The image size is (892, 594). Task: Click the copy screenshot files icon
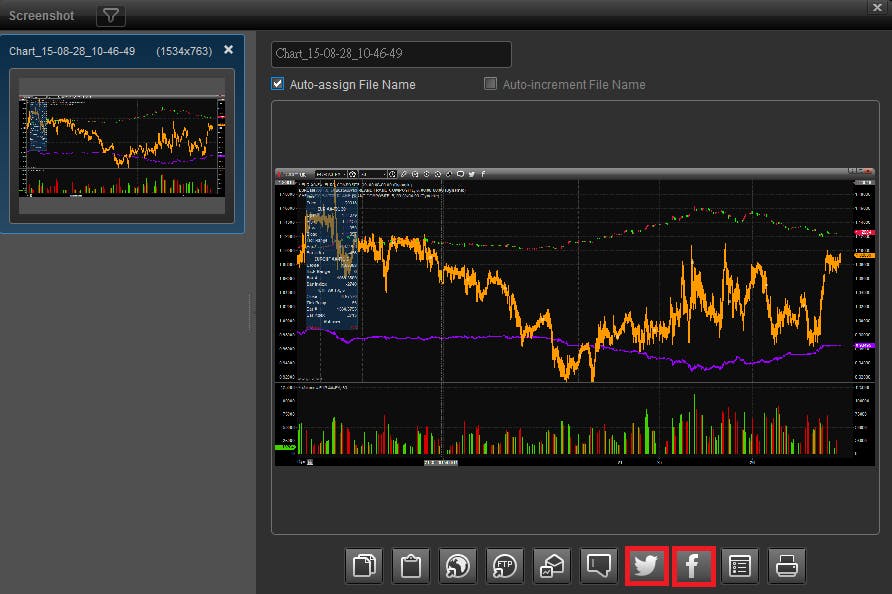pyautogui.click(x=365, y=567)
